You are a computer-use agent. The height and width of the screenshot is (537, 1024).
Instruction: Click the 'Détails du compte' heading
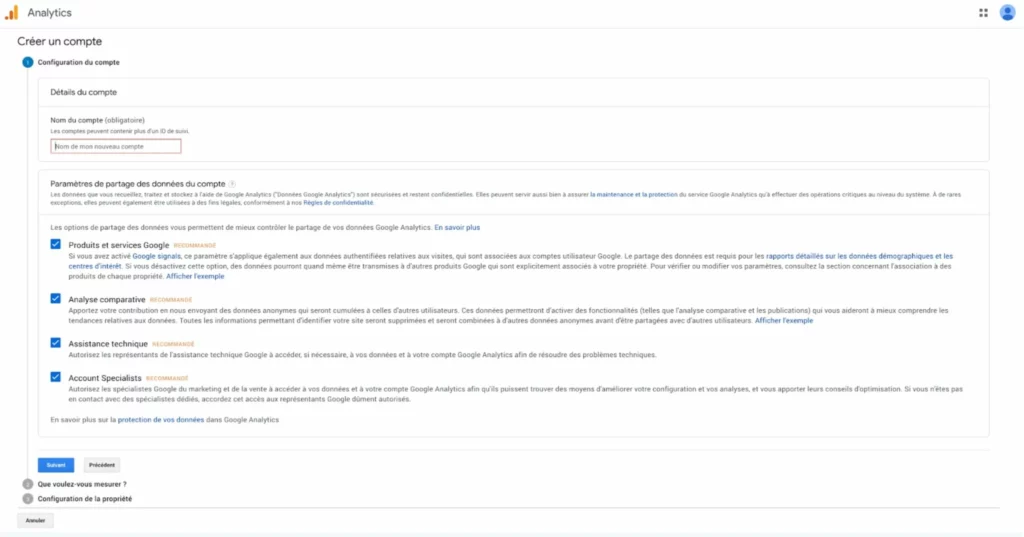(x=84, y=92)
